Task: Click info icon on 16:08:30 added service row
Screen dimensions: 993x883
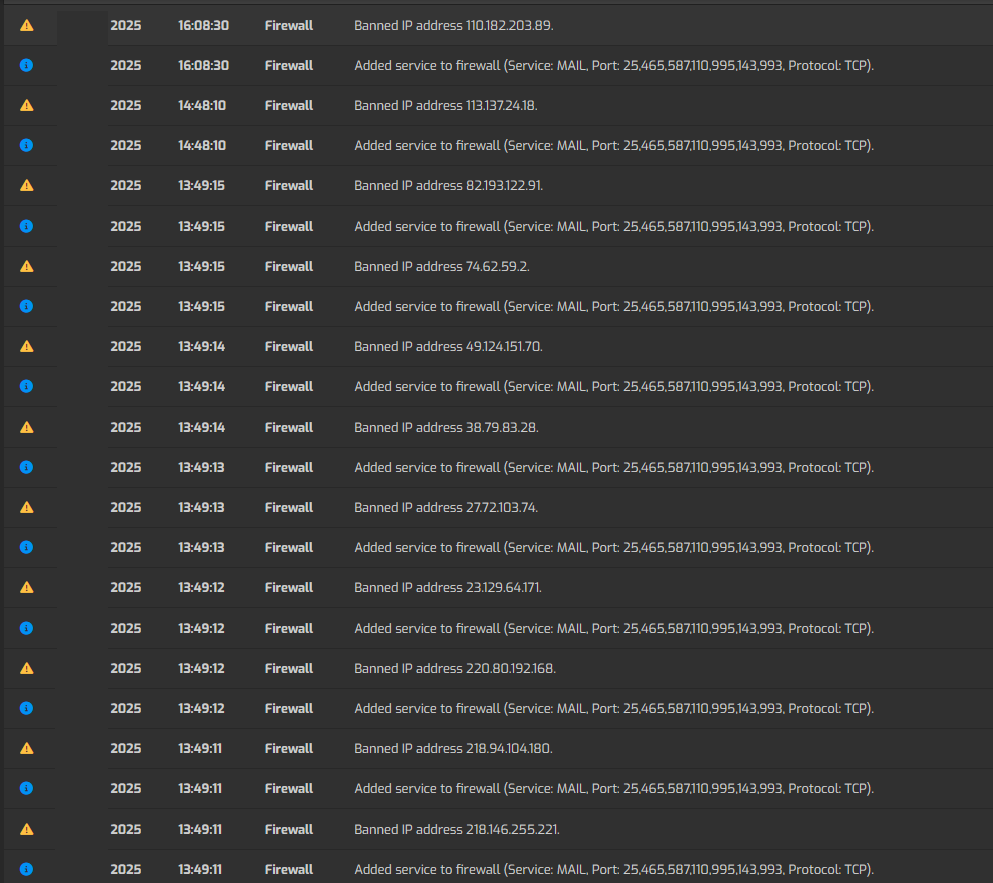Action: (27, 65)
